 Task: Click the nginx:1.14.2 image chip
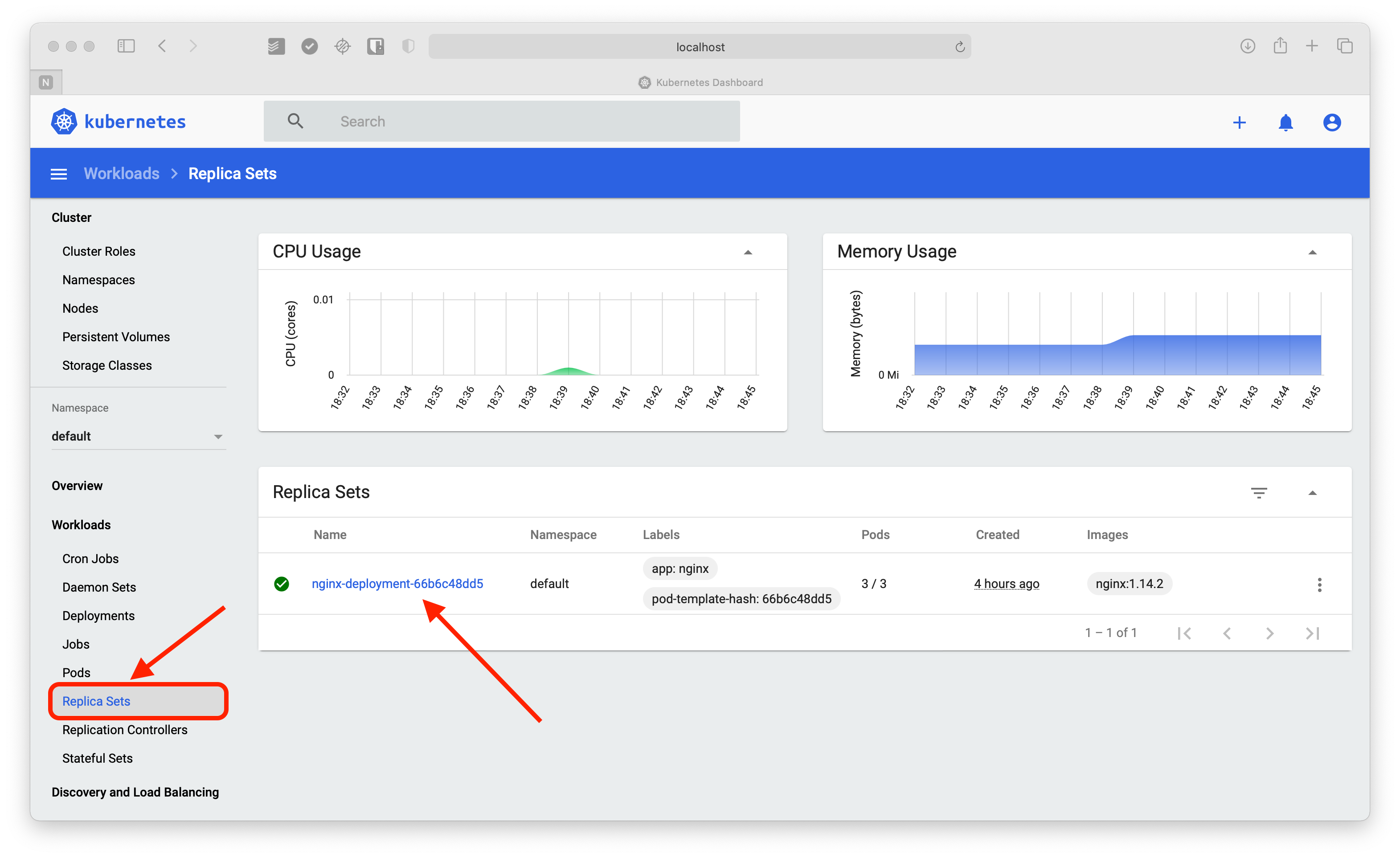click(1129, 584)
